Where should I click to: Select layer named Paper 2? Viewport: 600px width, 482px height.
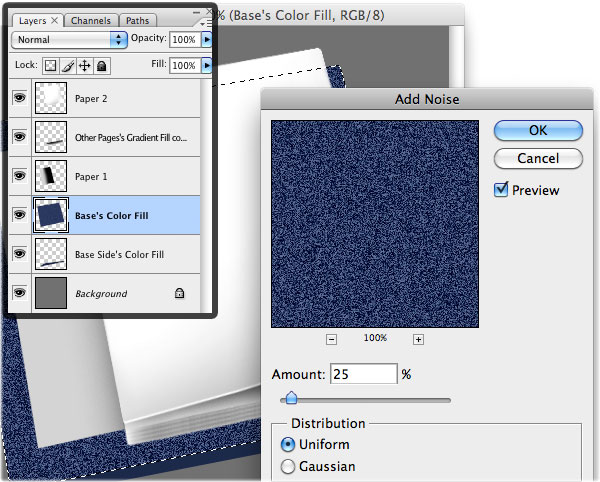click(91, 99)
